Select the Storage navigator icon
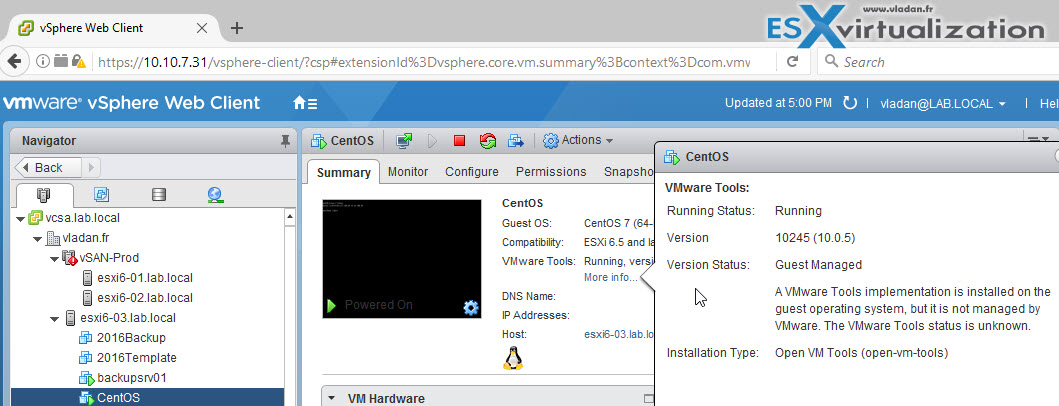Screen dimensions: 1059x406 [159, 195]
